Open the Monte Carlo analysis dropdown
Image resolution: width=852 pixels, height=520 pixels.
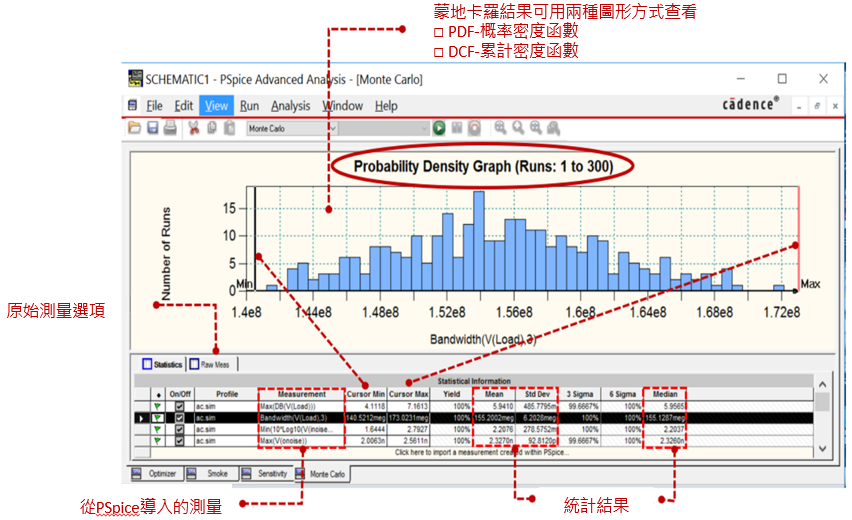(x=333, y=128)
